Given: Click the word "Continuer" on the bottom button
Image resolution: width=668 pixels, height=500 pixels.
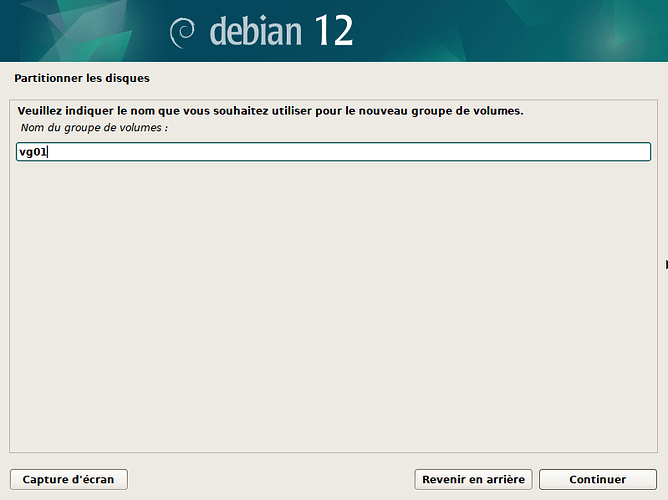Looking at the screenshot, I should pyautogui.click(x=598, y=480).
